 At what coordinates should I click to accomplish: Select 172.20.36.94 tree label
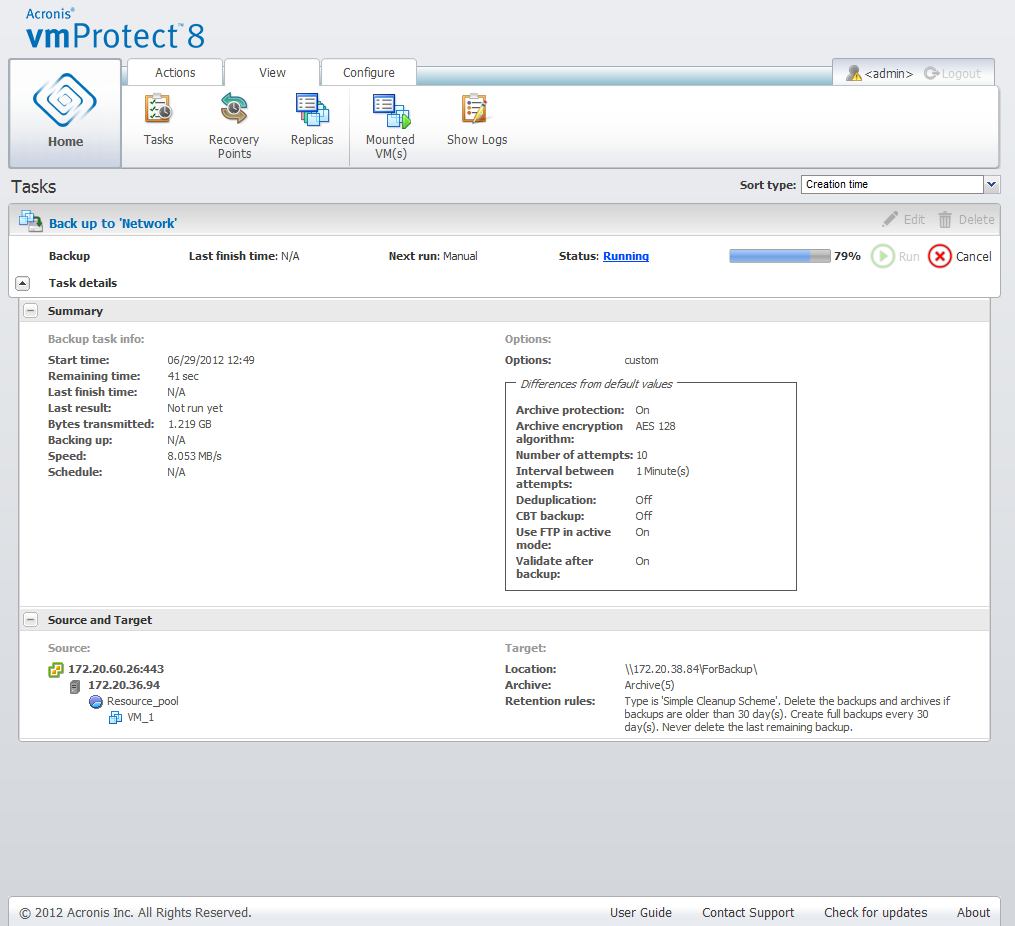click(x=124, y=685)
